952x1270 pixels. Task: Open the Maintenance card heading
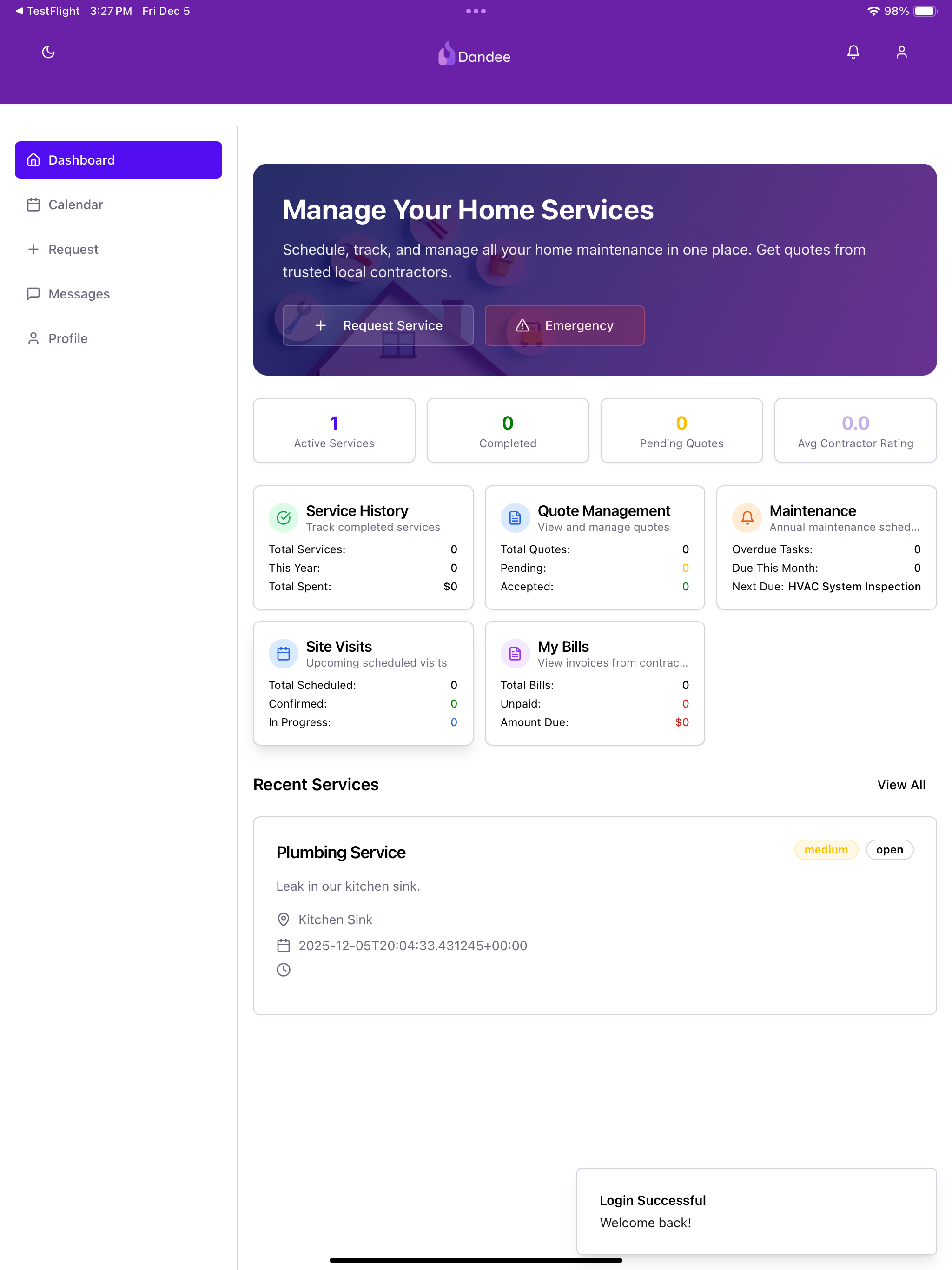[813, 511]
